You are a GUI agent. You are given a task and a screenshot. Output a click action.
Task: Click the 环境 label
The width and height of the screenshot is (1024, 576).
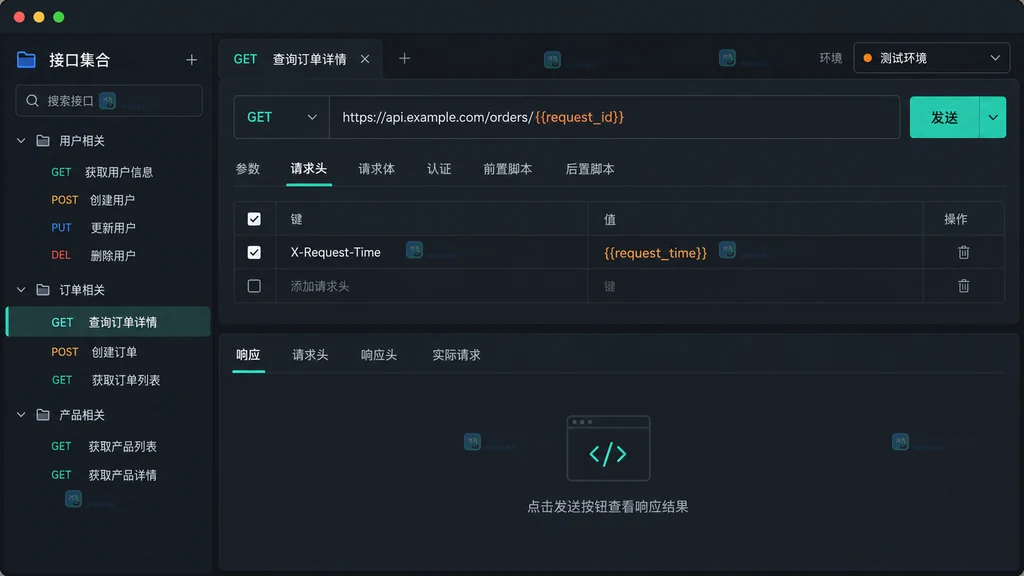point(831,58)
